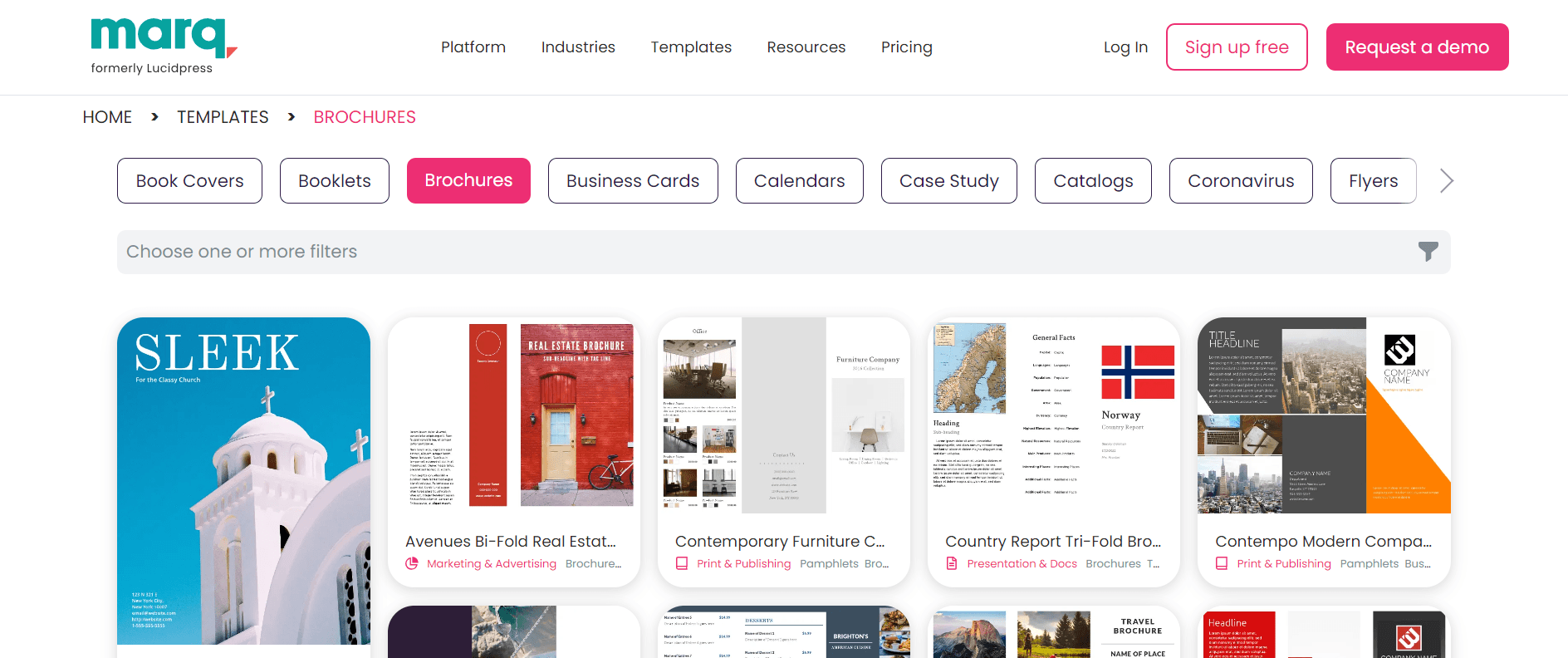The height and width of the screenshot is (658, 1568).
Task: Click the pie chart icon under Avenues Bi-Fold
Action: [412, 563]
